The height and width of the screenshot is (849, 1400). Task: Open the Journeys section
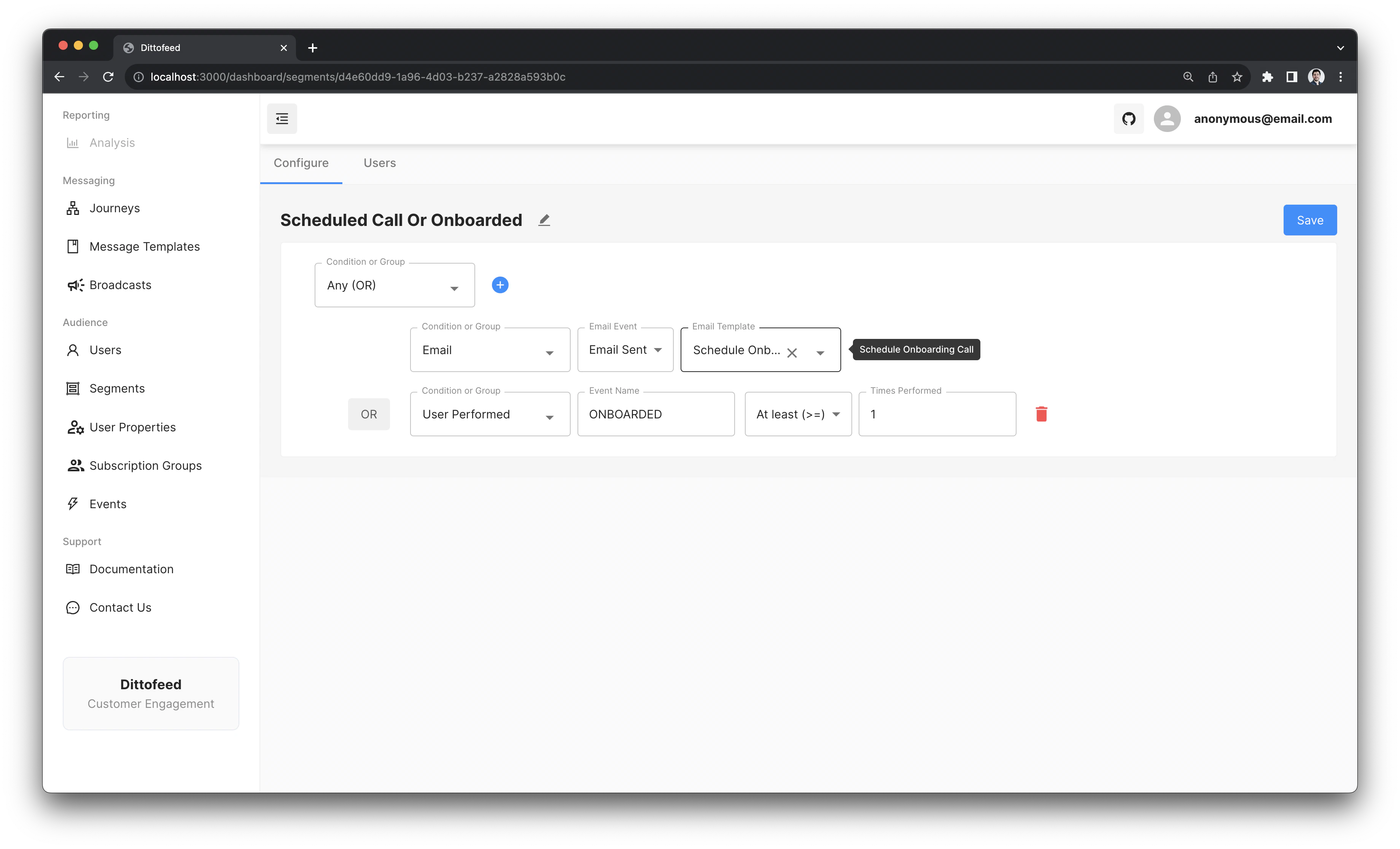pos(114,208)
